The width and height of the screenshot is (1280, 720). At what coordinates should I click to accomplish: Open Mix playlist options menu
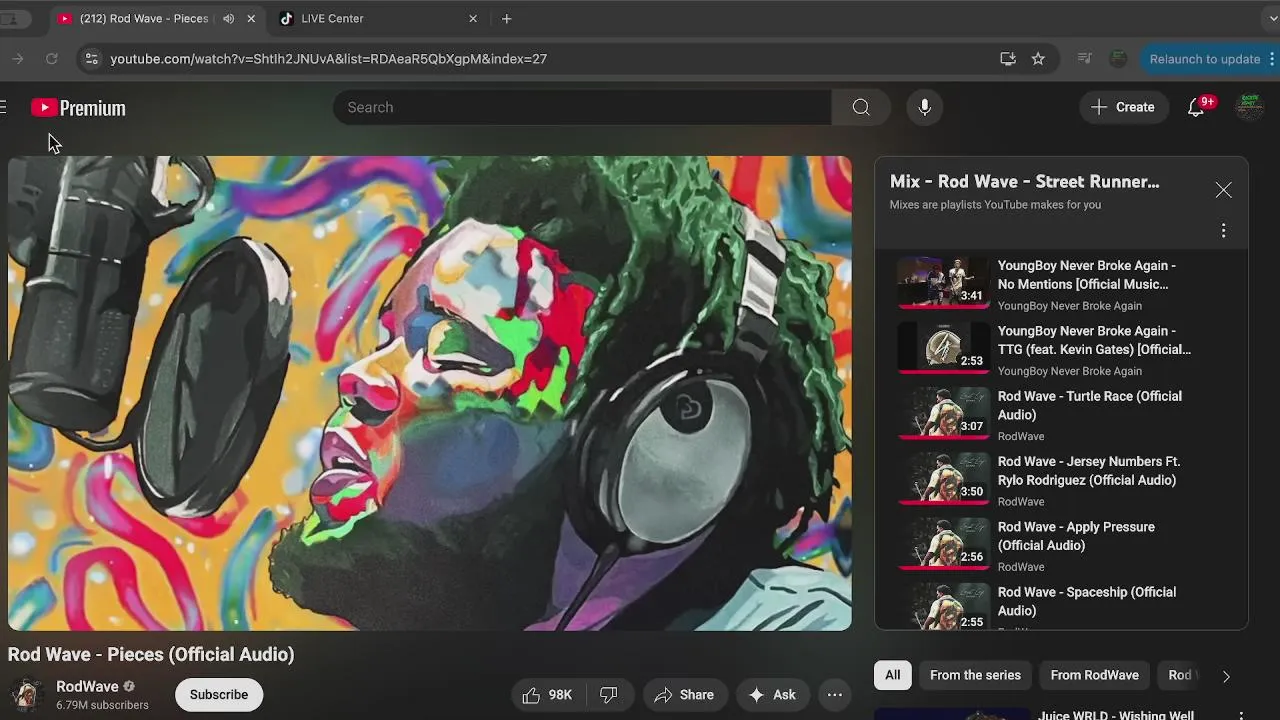coord(1223,231)
